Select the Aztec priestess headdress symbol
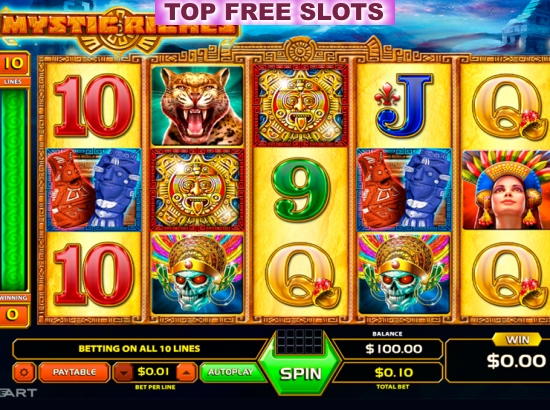The width and height of the screenshot is (550, 410). tap(506, 190)
